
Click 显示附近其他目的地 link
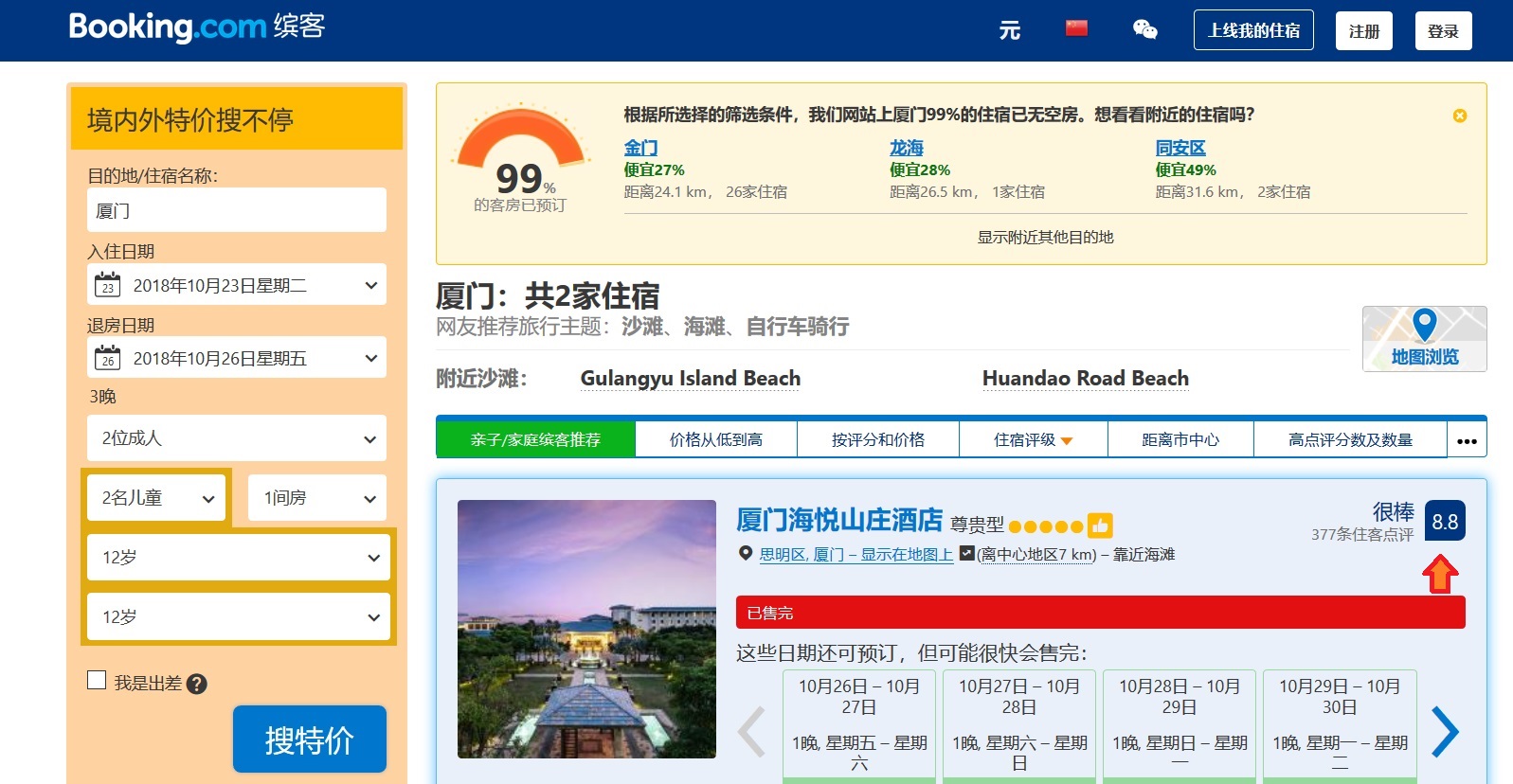[x=1046, y=237]
